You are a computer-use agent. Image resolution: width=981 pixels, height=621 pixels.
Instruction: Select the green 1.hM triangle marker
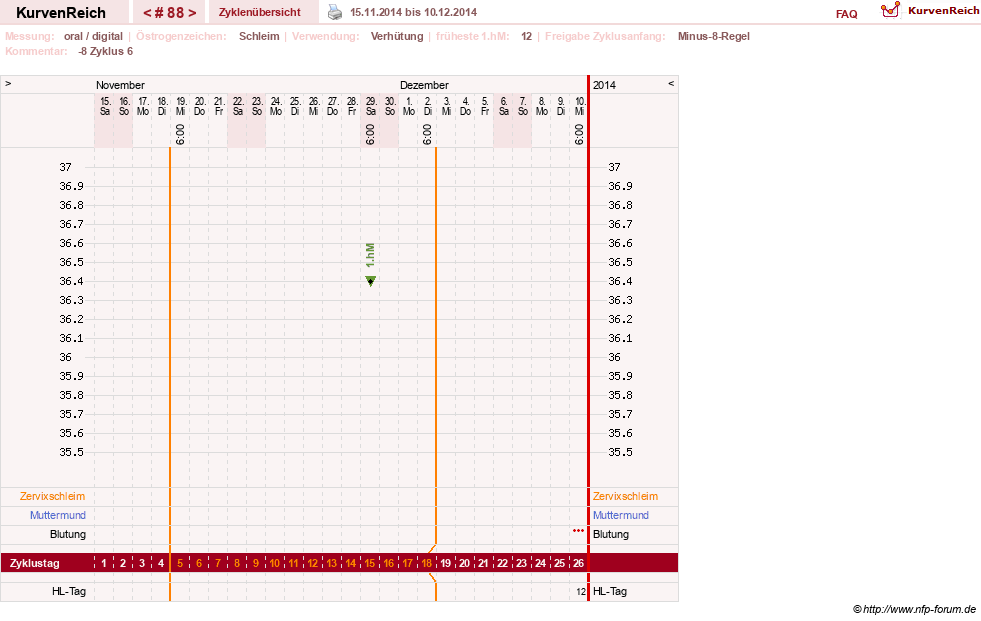point(370,281)
